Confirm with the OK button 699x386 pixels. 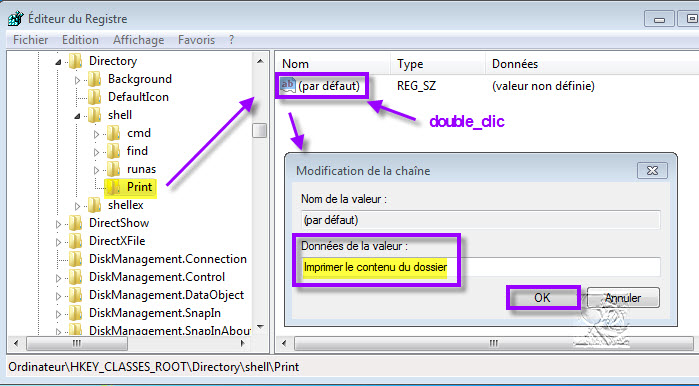tap(543, 298)
